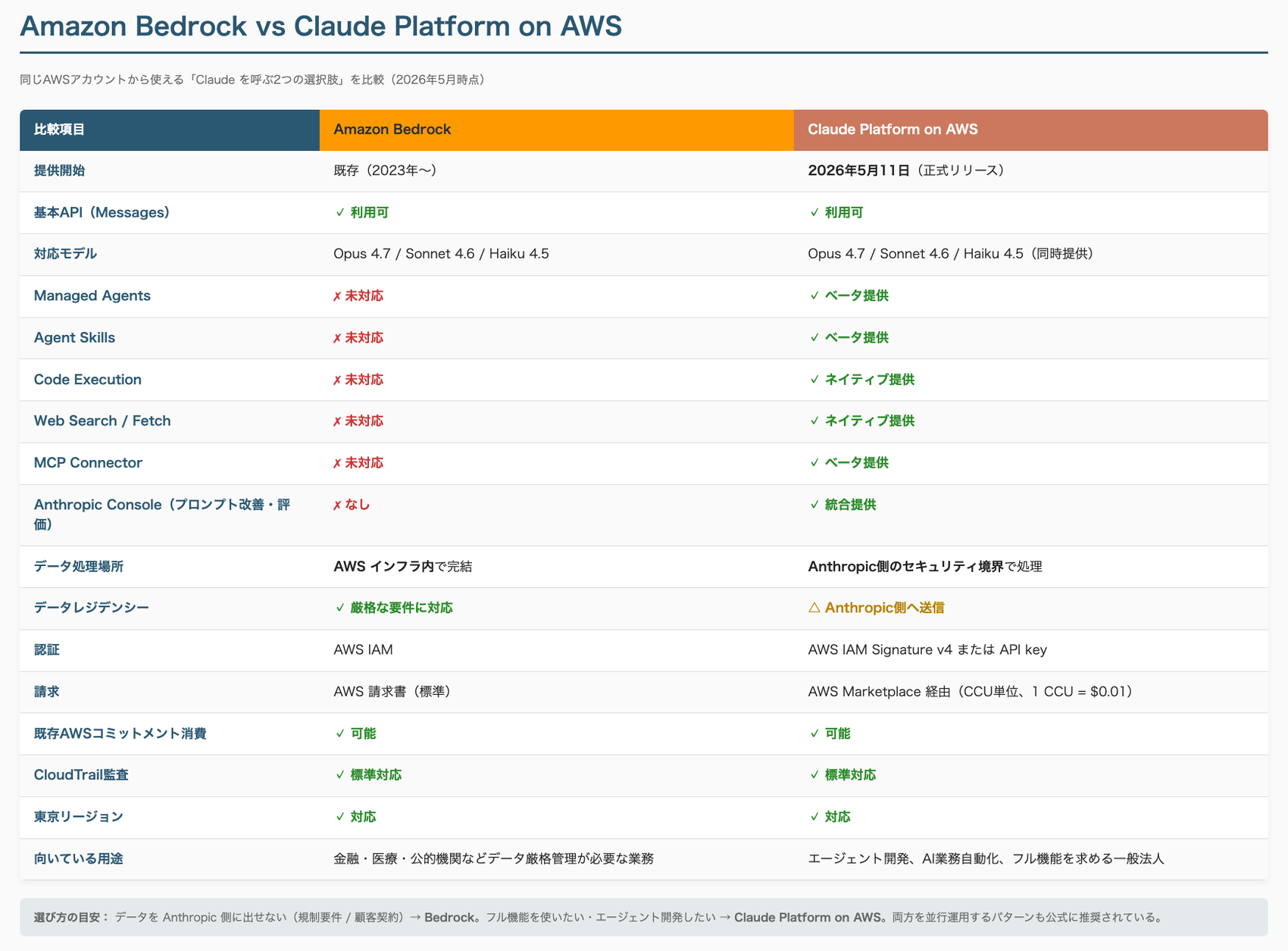Viewport: 1288px width, 951px height.
Task: Click "利用可" in the Amazon Bedrock column
Action: point(361,212)
